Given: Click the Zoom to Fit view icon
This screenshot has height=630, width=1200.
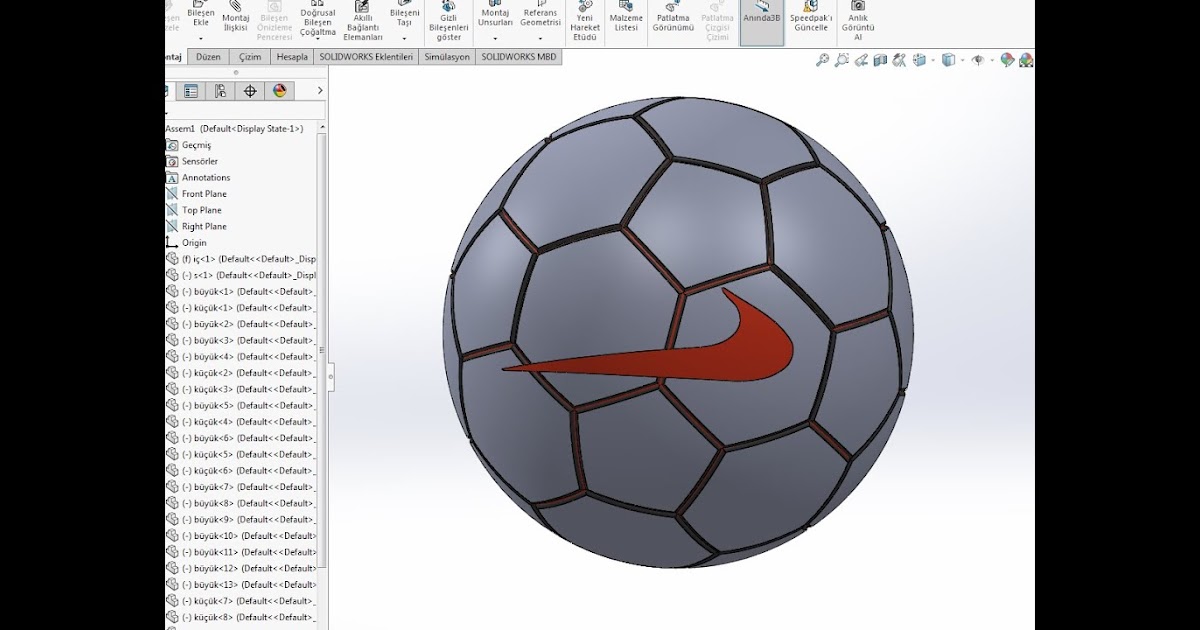Looking at the screenshot, I should (x=823, y=61).
